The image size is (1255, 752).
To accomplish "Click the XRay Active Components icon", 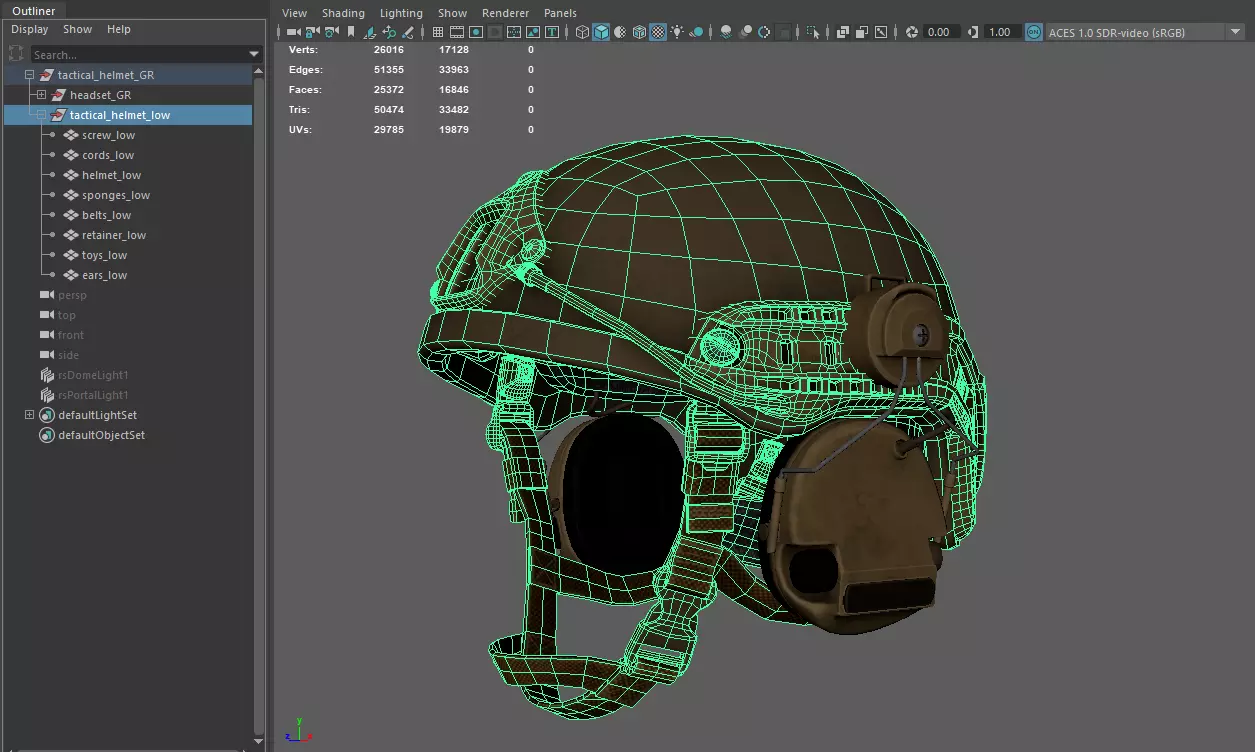I will pyautogui.click(x=861, y=32).
